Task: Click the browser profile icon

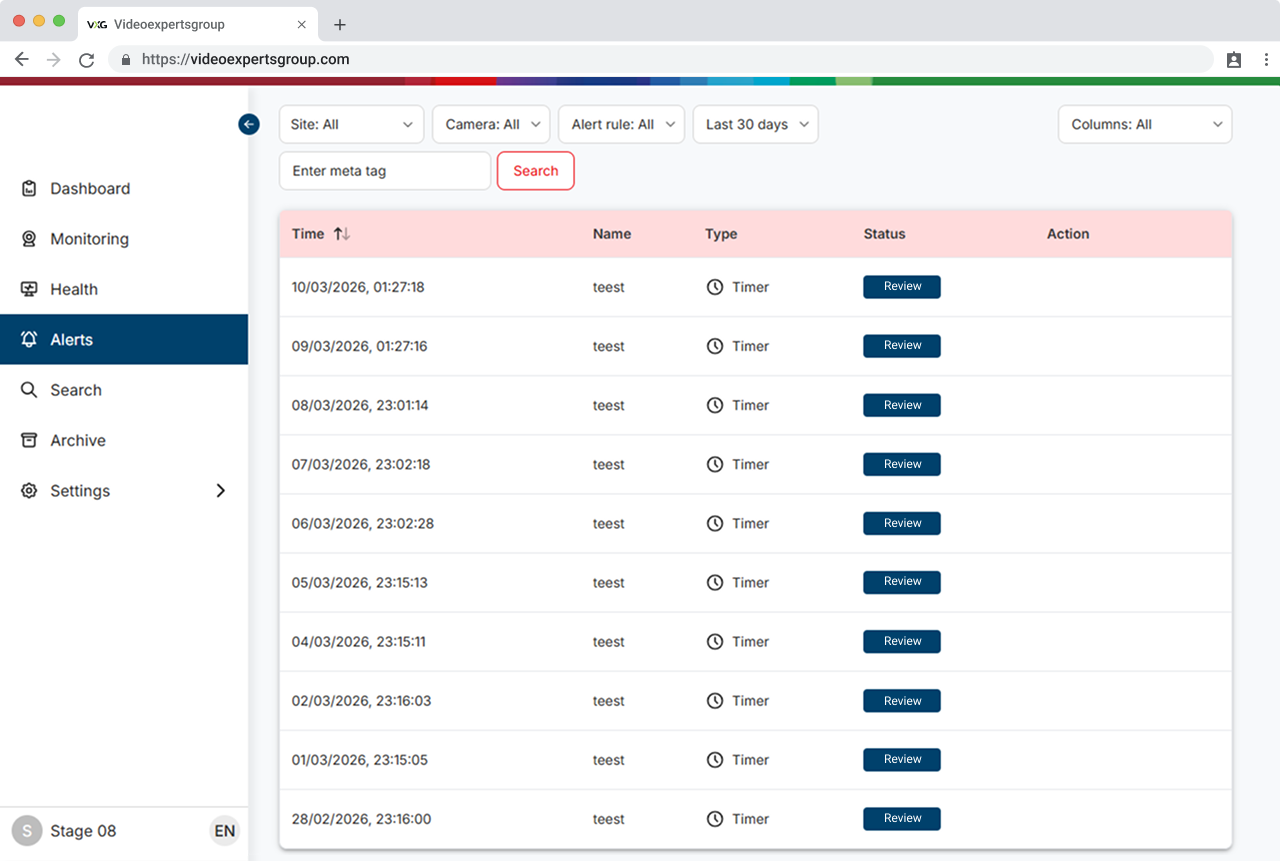Action: coord(1234,59)
